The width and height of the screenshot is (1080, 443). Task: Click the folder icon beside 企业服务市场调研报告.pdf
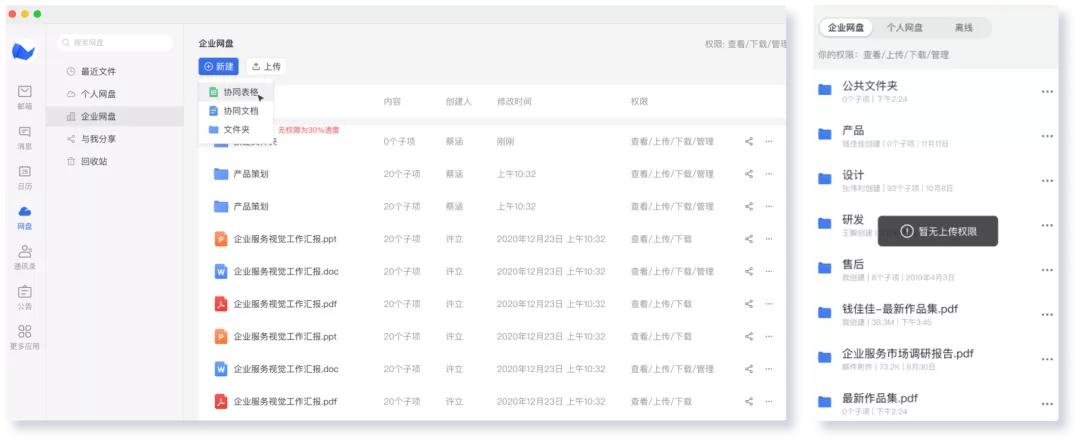[x=824, y=358]
